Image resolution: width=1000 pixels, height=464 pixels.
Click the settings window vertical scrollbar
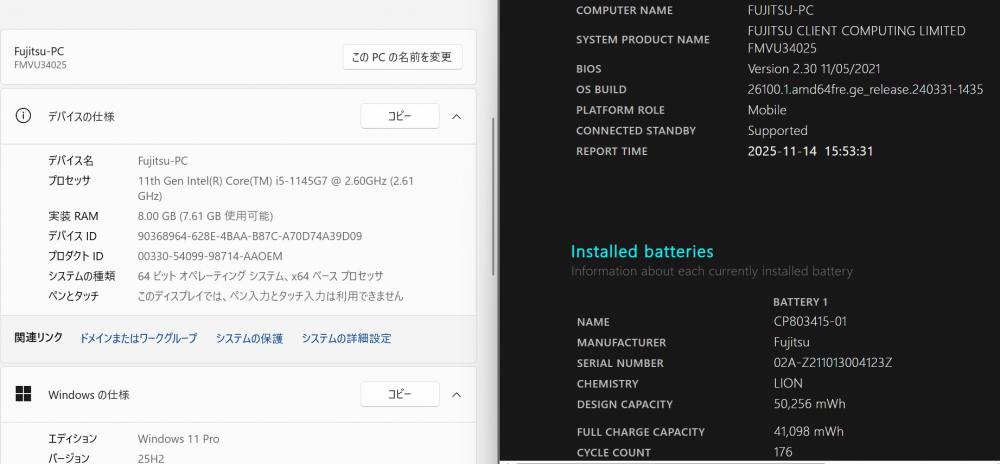(x=493, y=196)
